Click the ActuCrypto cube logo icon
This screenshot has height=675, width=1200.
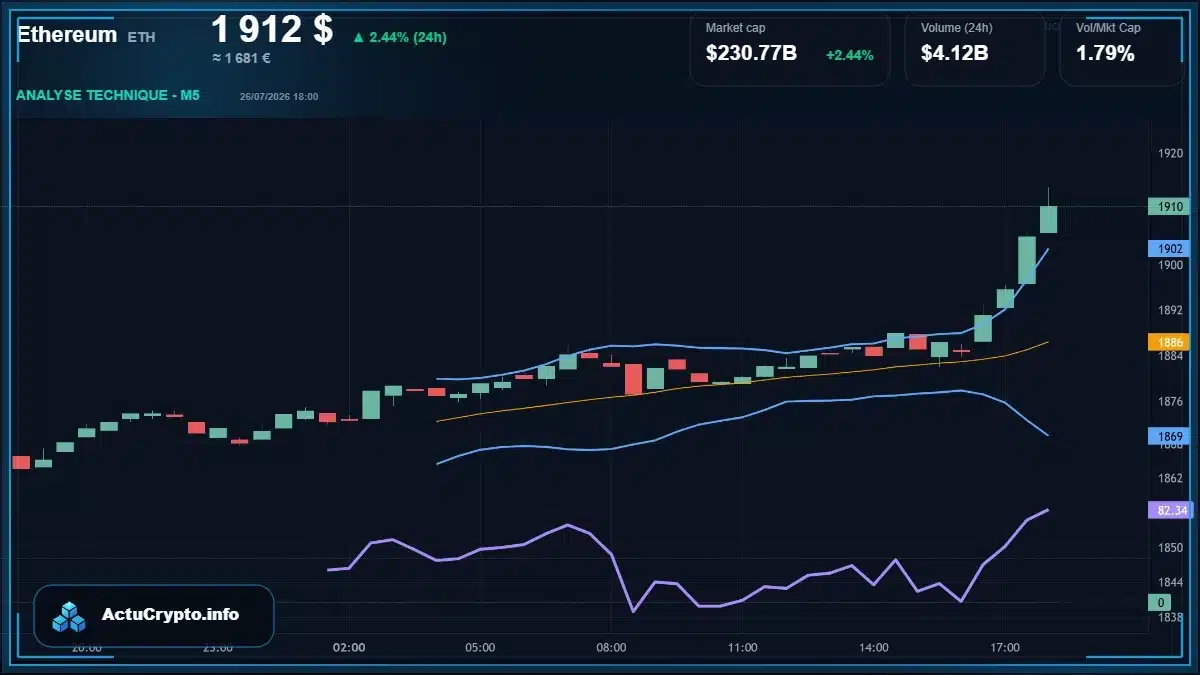(x=69, y=616)
